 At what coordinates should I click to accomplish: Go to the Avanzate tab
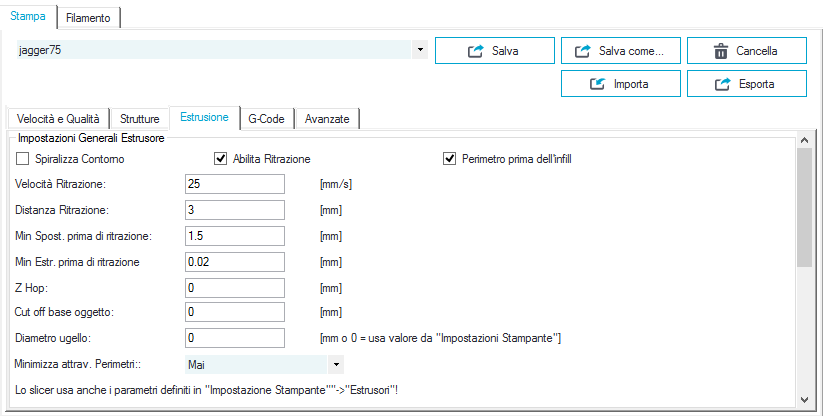[327, 119]
